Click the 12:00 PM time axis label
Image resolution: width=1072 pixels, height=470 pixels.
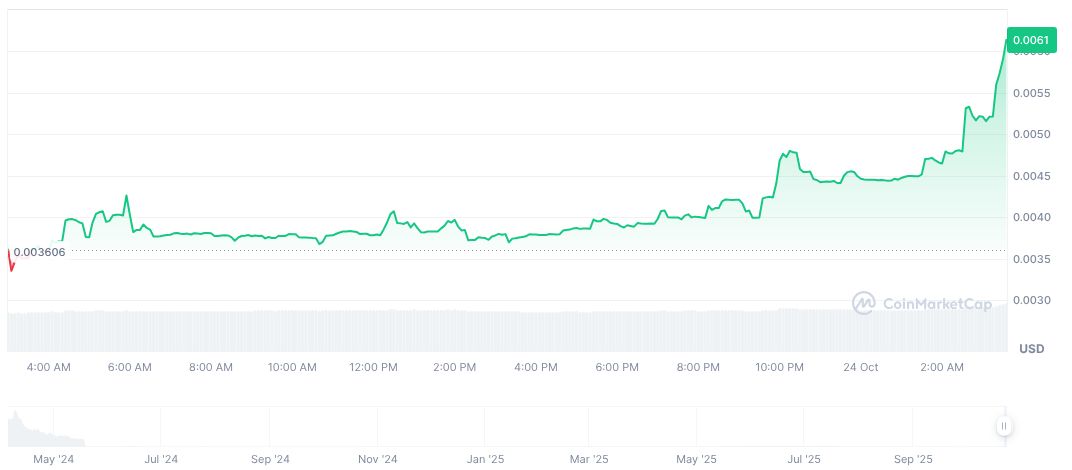373,367
